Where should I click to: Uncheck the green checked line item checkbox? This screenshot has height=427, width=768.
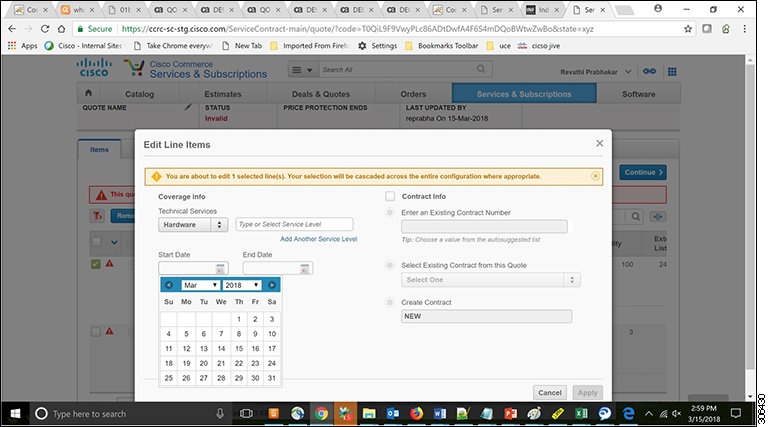click(x=96, y=264)
